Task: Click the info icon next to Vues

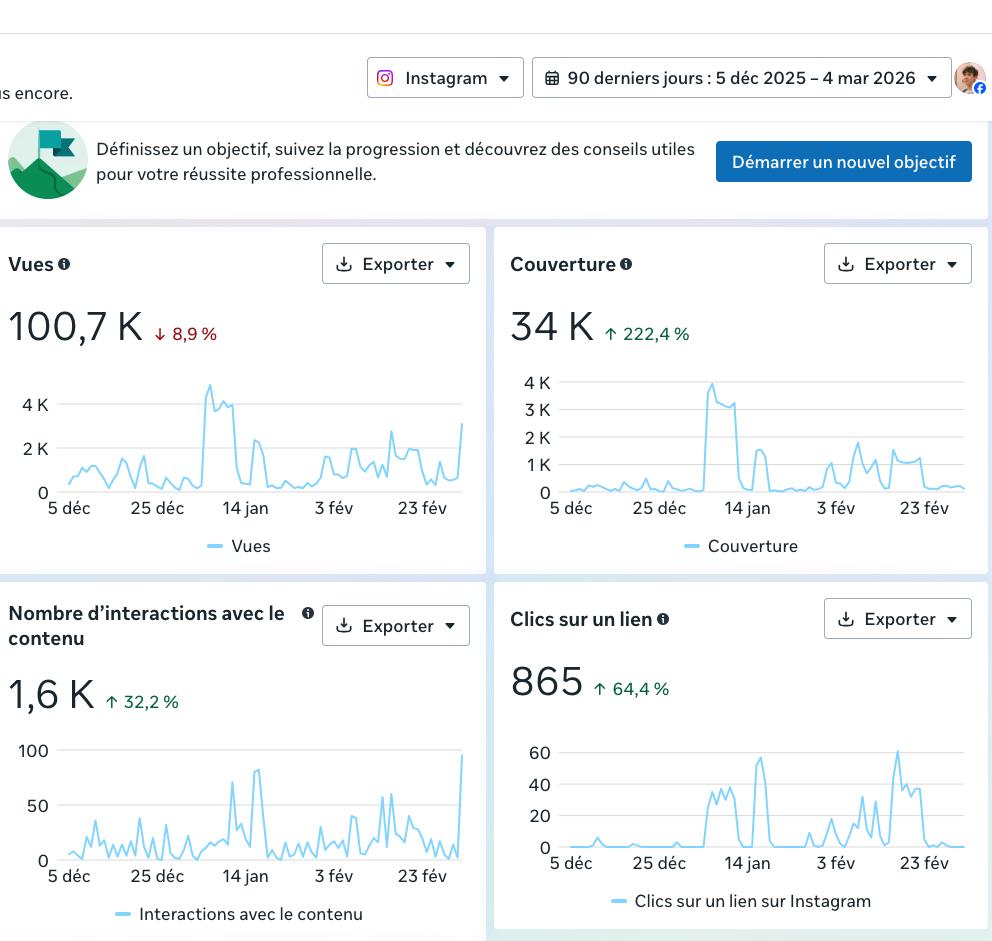Action: point(64,264)
